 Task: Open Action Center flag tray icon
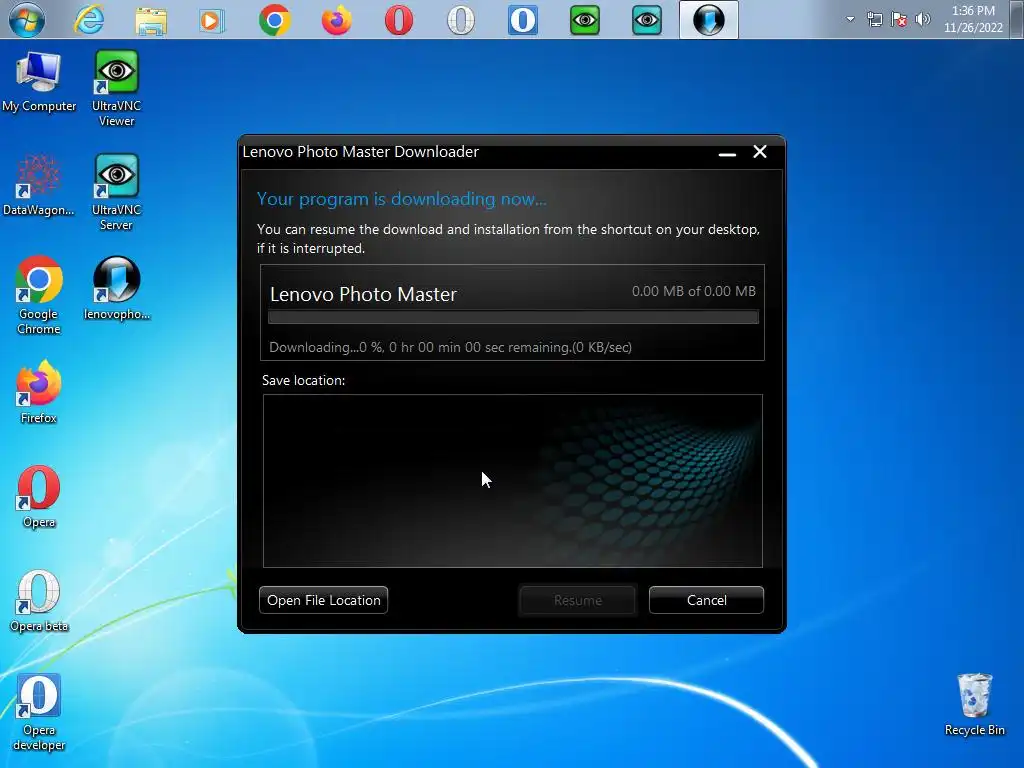click(899, 19)
